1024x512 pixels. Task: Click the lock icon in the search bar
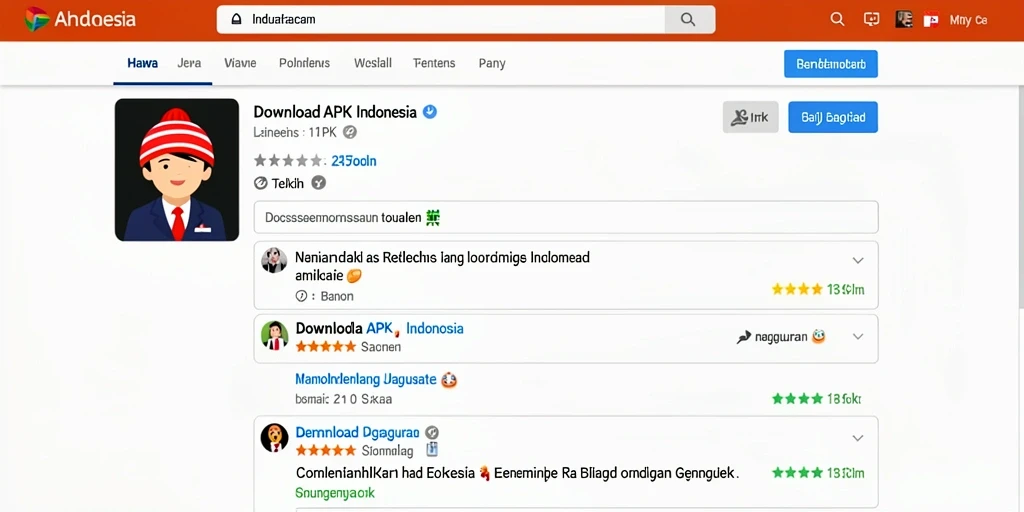(x=236, y=20)
